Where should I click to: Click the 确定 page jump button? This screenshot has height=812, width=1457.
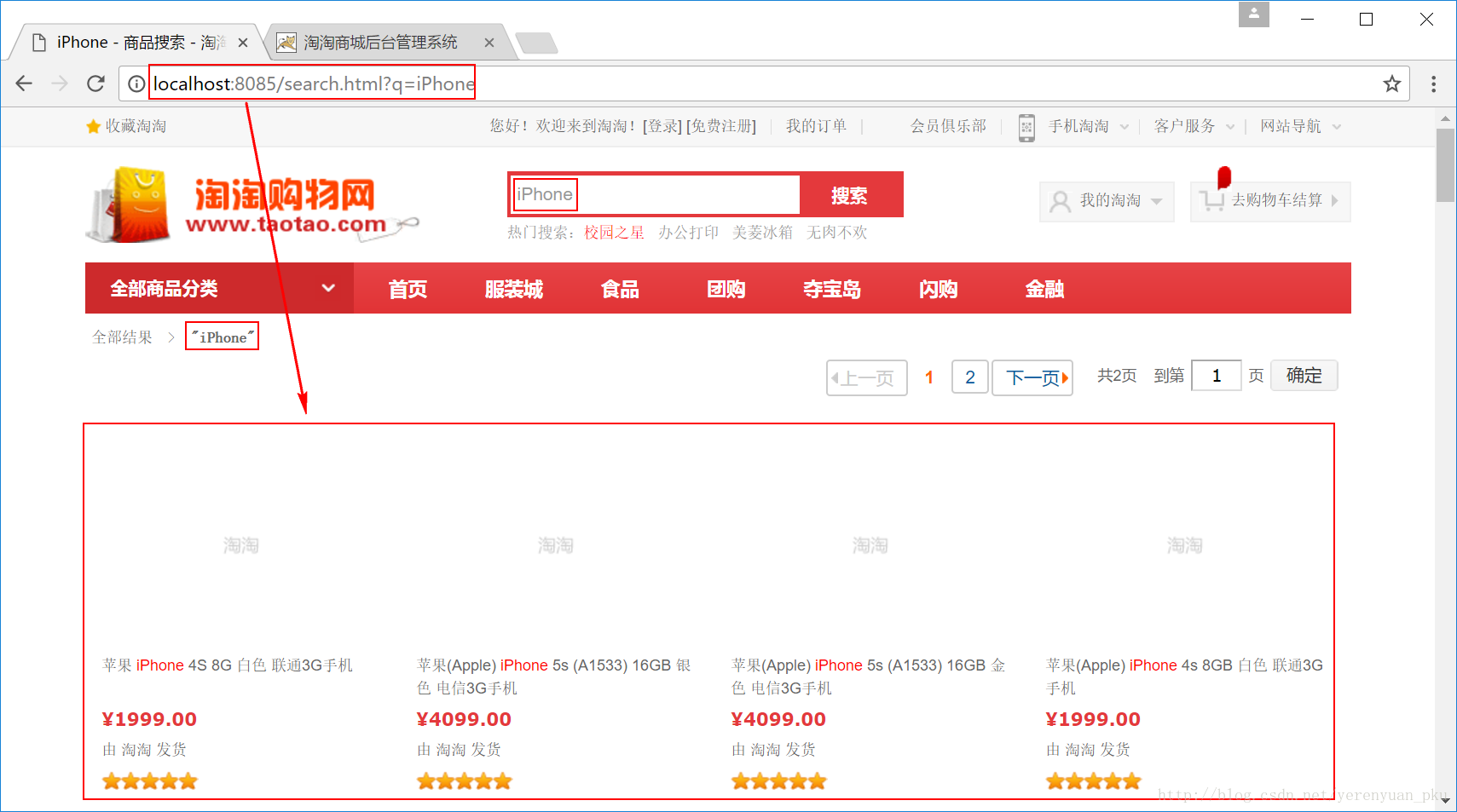tap(1304, 376)
